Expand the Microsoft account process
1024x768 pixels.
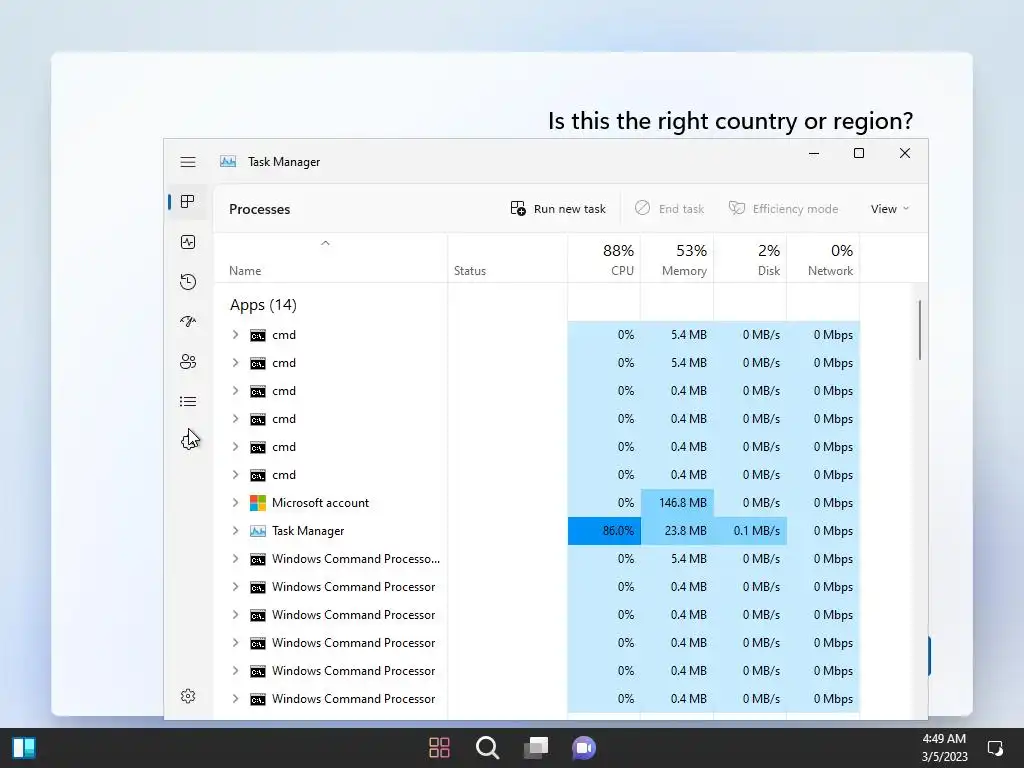click(235, 503)
